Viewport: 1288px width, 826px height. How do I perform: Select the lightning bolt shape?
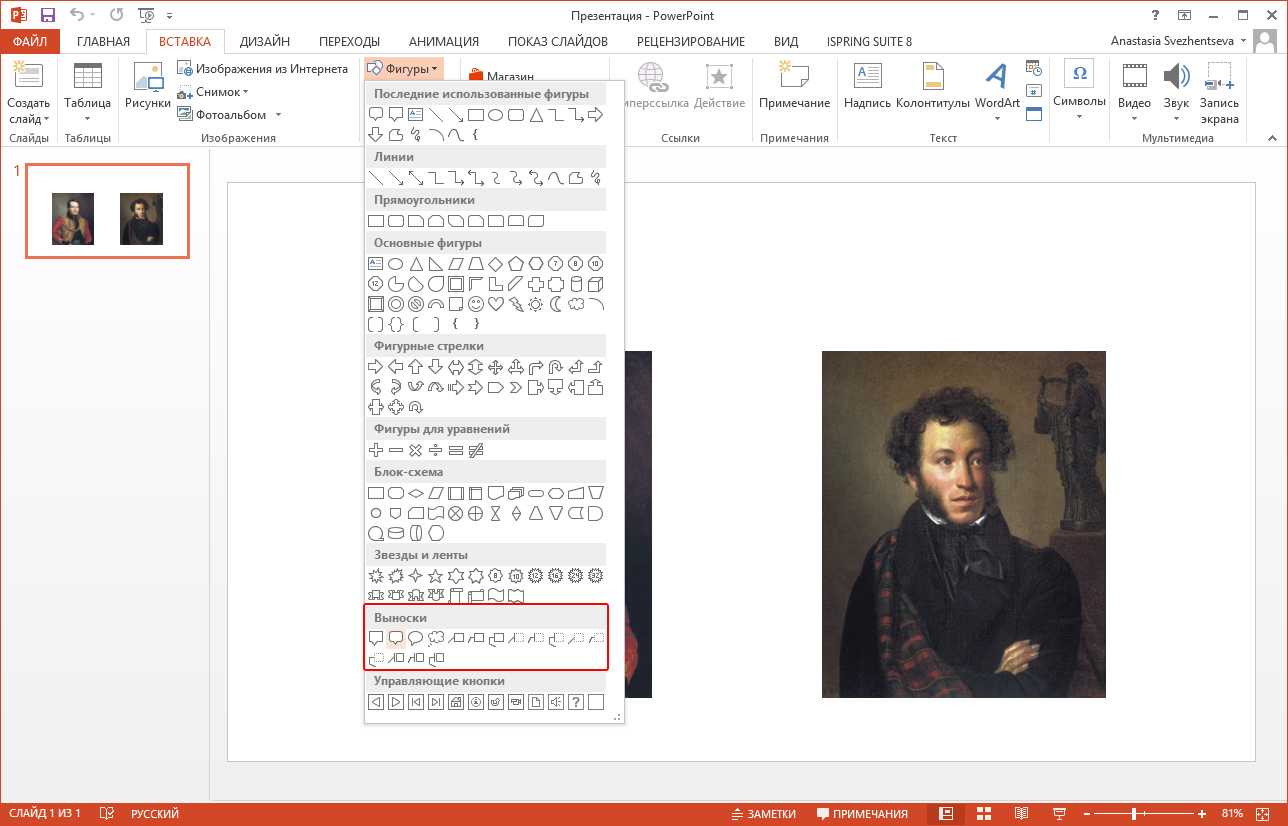516,304
